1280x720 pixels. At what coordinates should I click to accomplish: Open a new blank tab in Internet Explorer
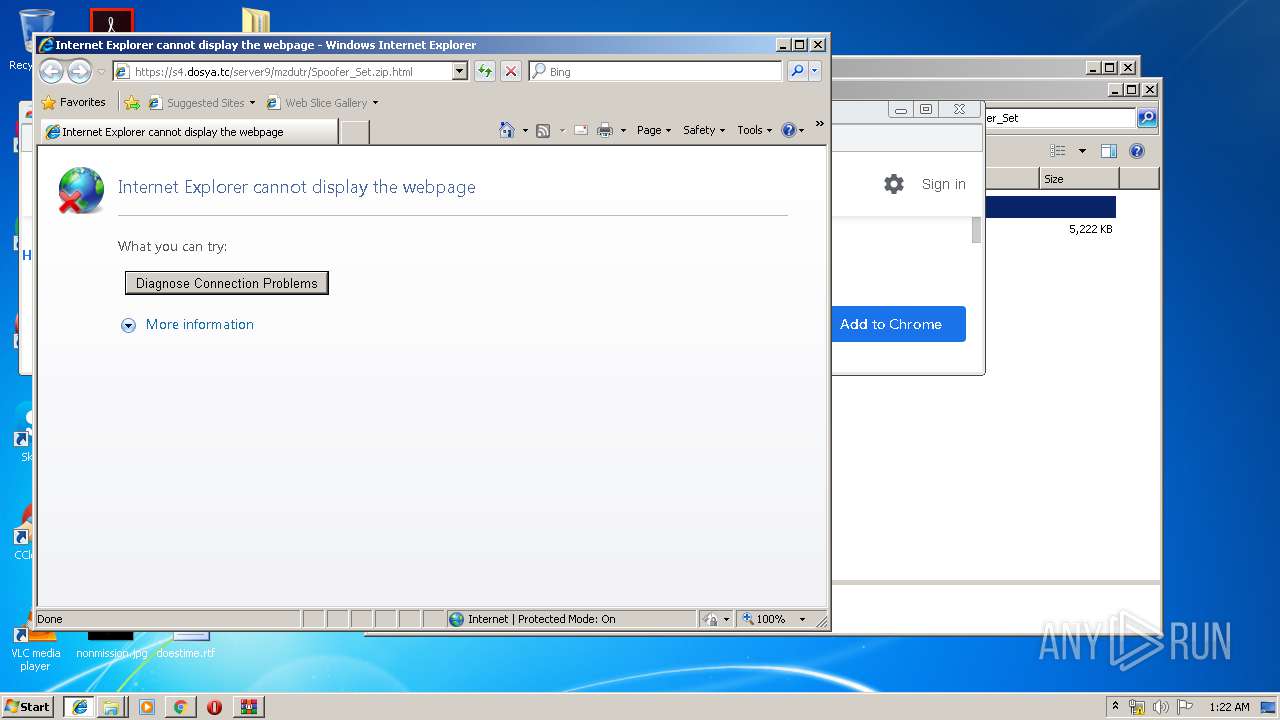(x=354, y=132)
